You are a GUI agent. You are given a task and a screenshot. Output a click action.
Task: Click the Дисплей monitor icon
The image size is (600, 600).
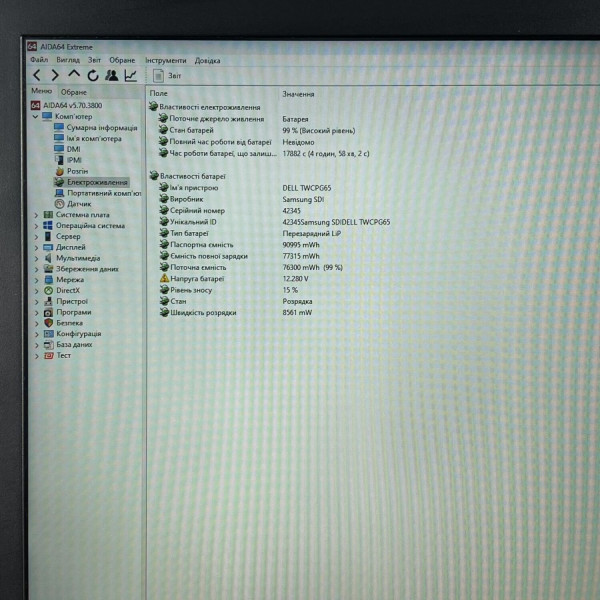[48, 247]
